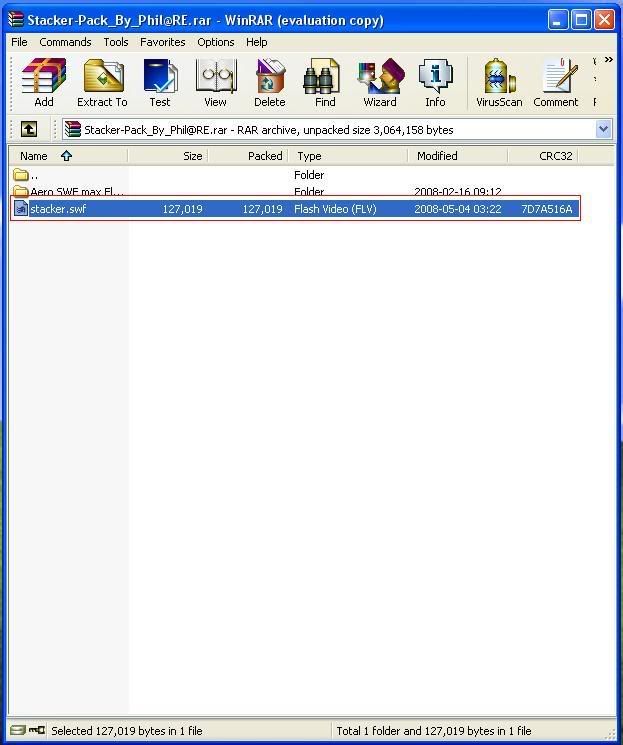Sort files by CRC32 column
This screenshot has height=745, width=623.
click(543, 156)
